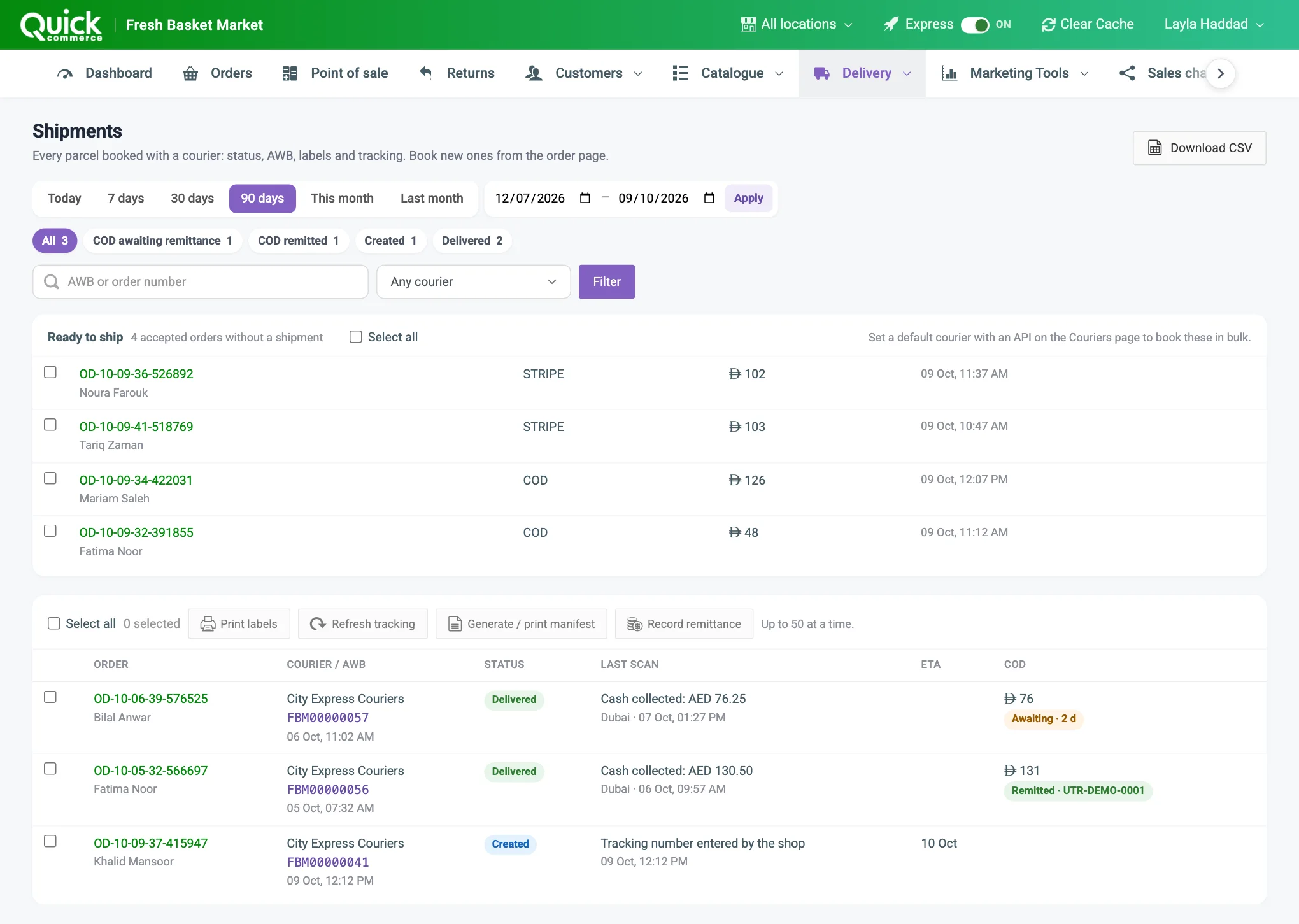Expand the Customers menu chevron
The width and height of the screenshot is (1299, 924).
pos(638,74)
